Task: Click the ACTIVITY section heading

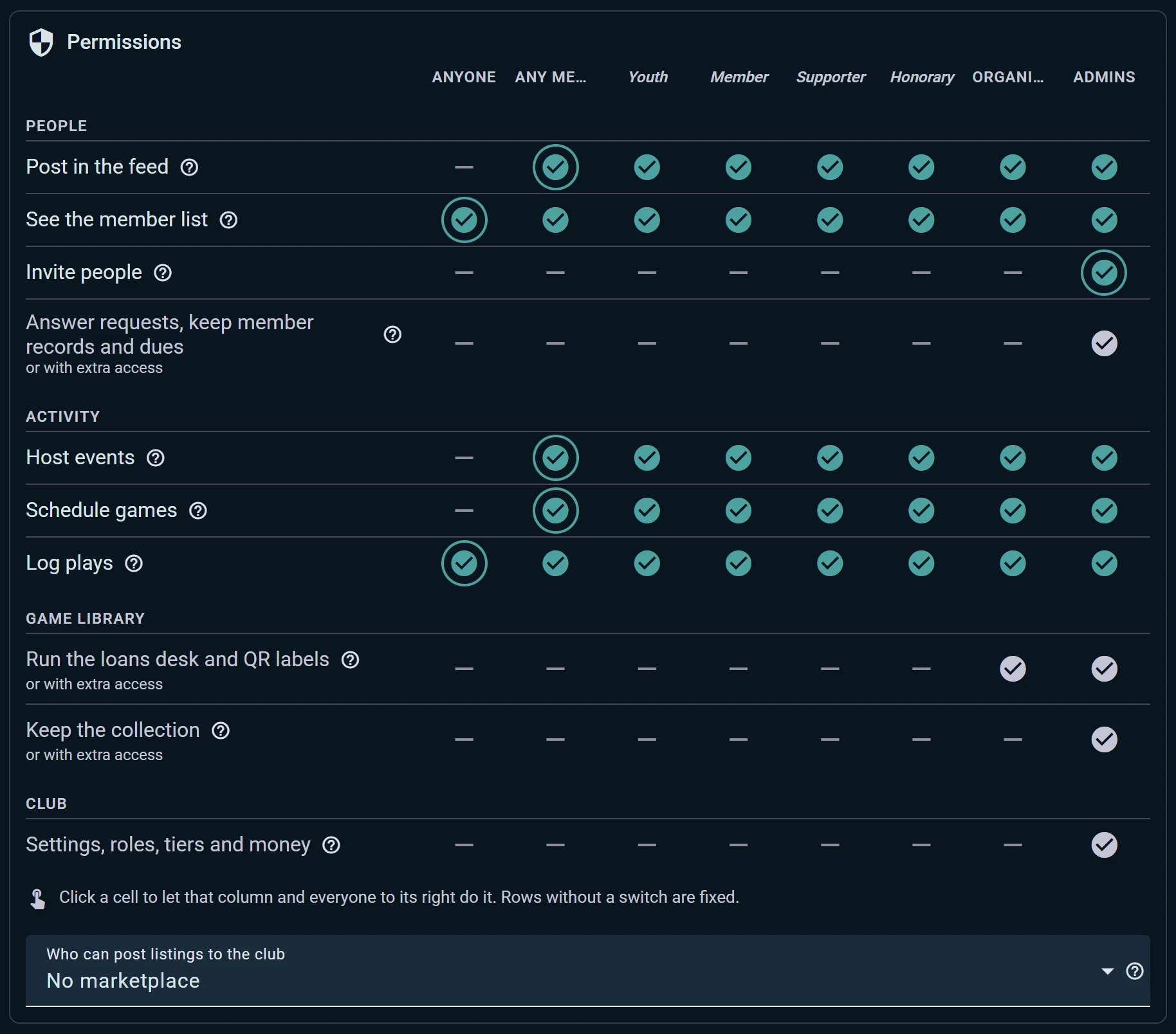Action: 62,417
